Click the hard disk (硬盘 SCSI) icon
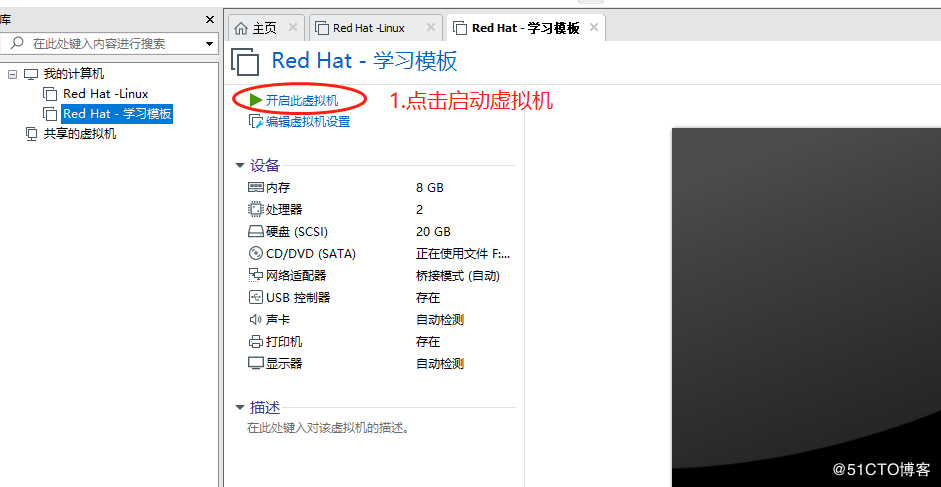 click(x=256, y=232)
